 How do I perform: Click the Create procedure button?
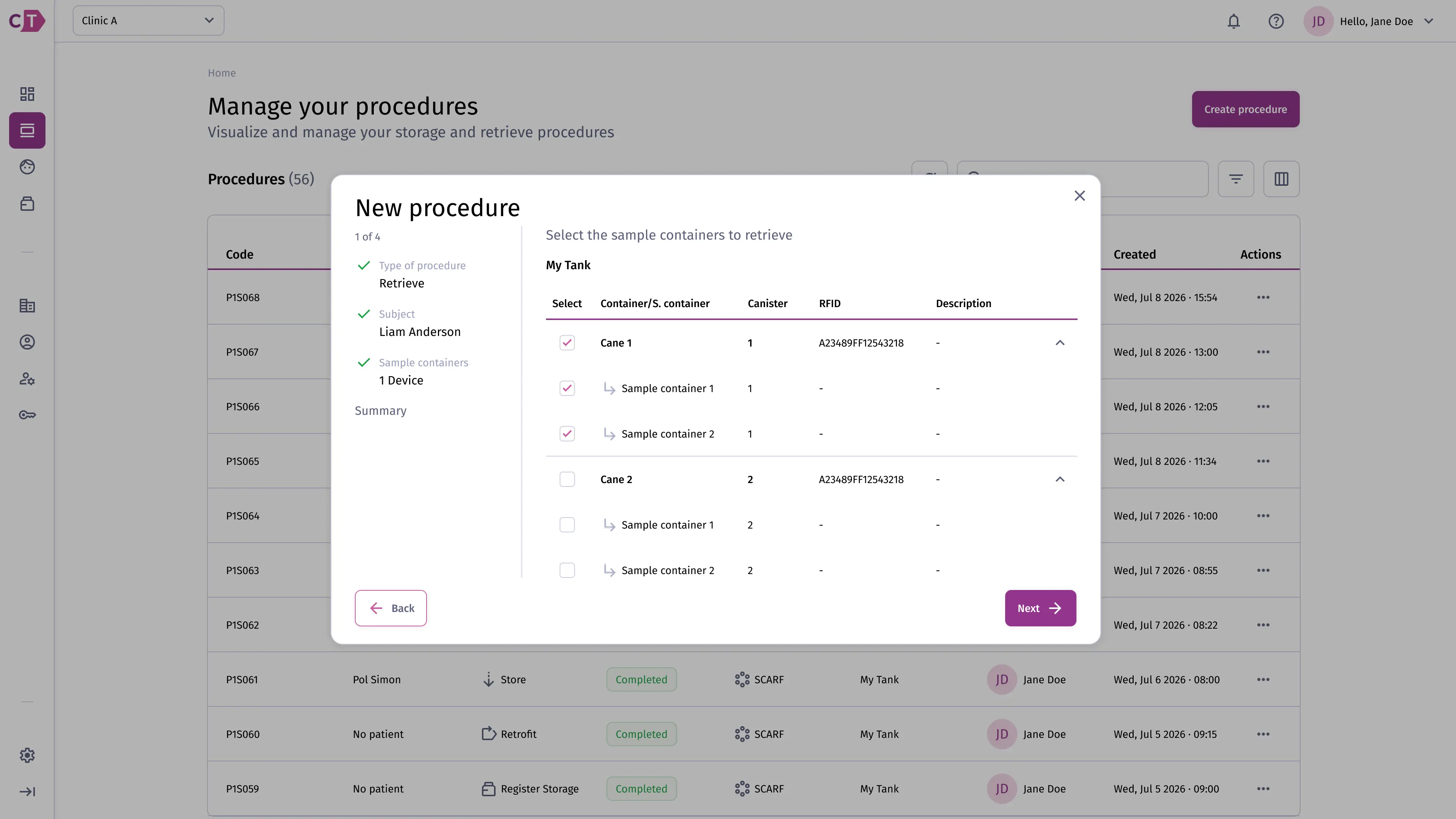coord(1245,109)
